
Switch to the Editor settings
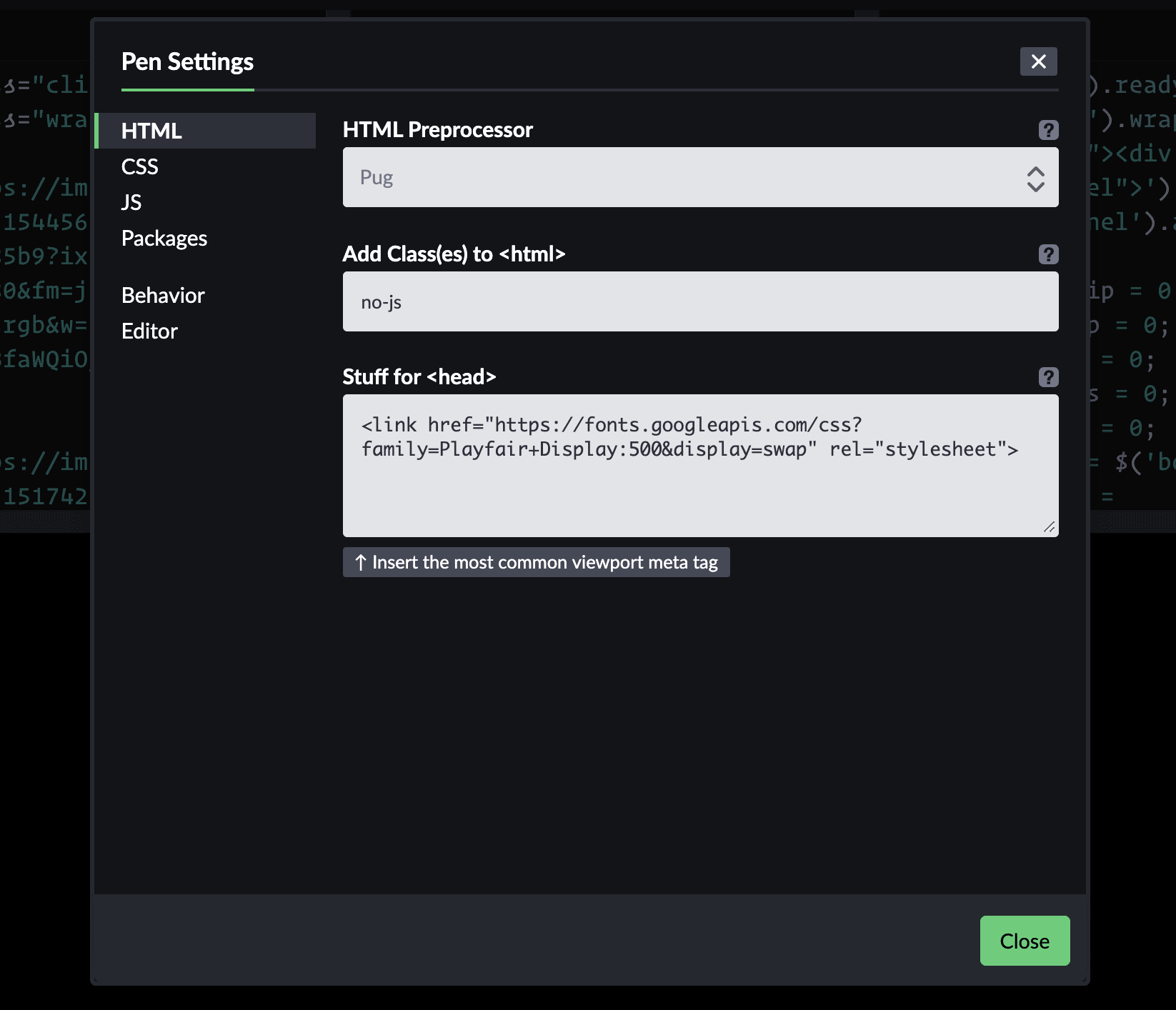coord(149,330)
